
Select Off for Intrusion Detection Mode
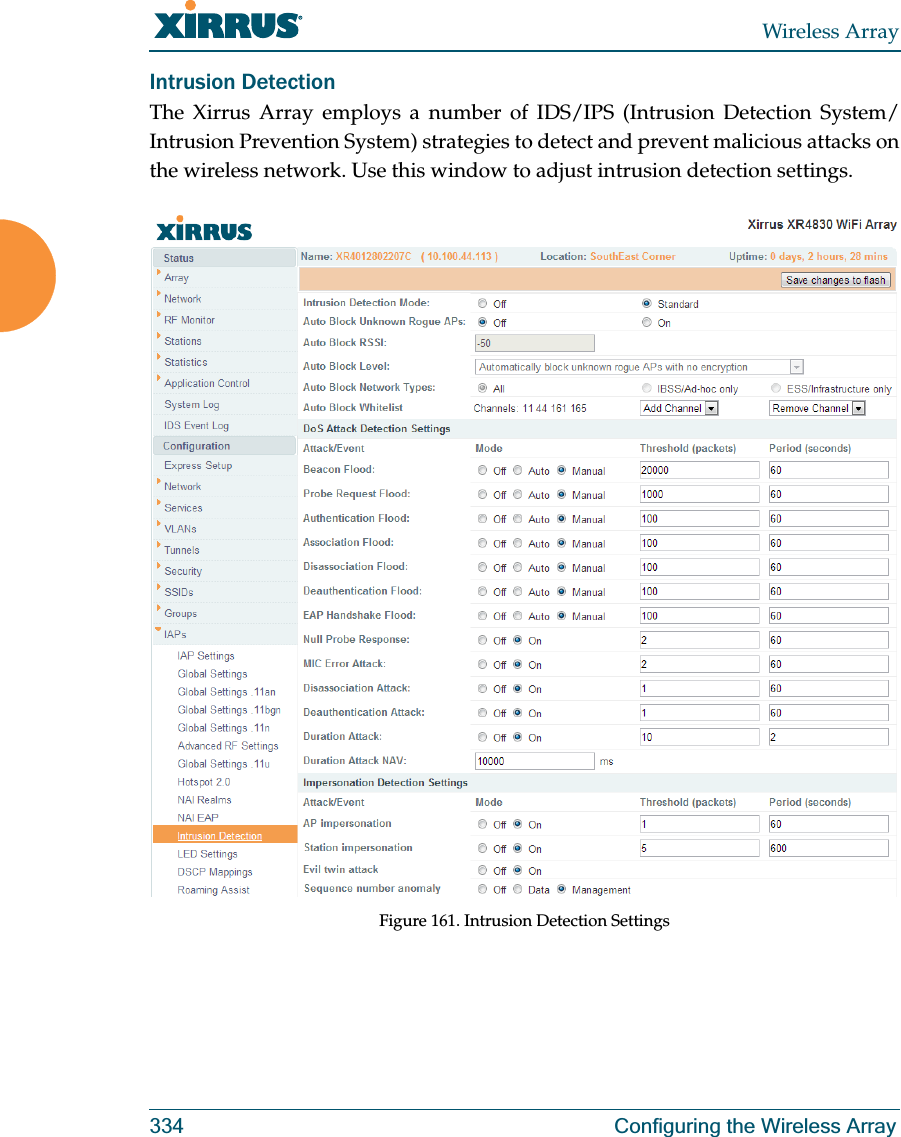pos(482,303)
